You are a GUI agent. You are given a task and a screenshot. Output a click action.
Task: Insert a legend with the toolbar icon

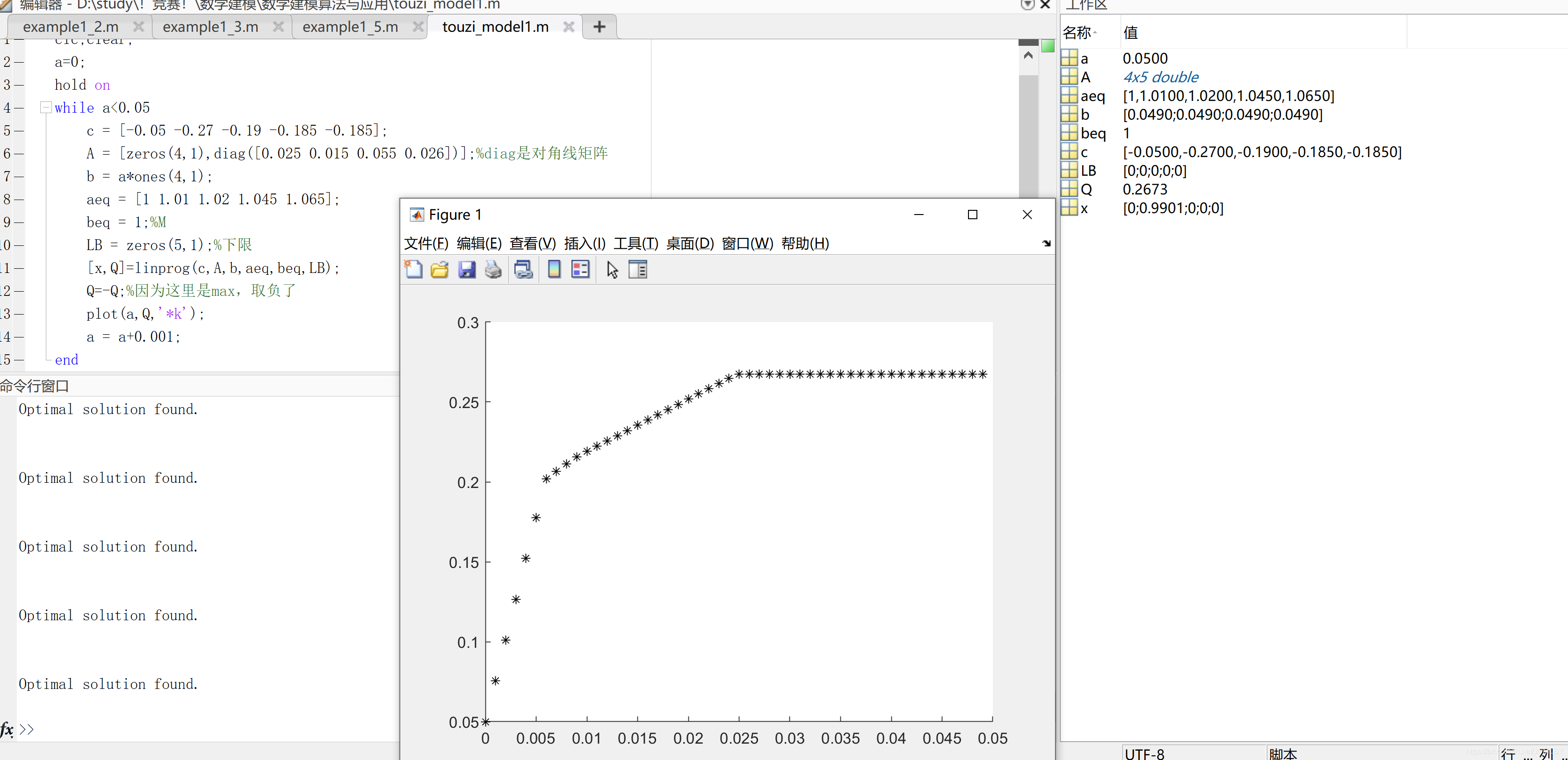[x=580, y=269]
